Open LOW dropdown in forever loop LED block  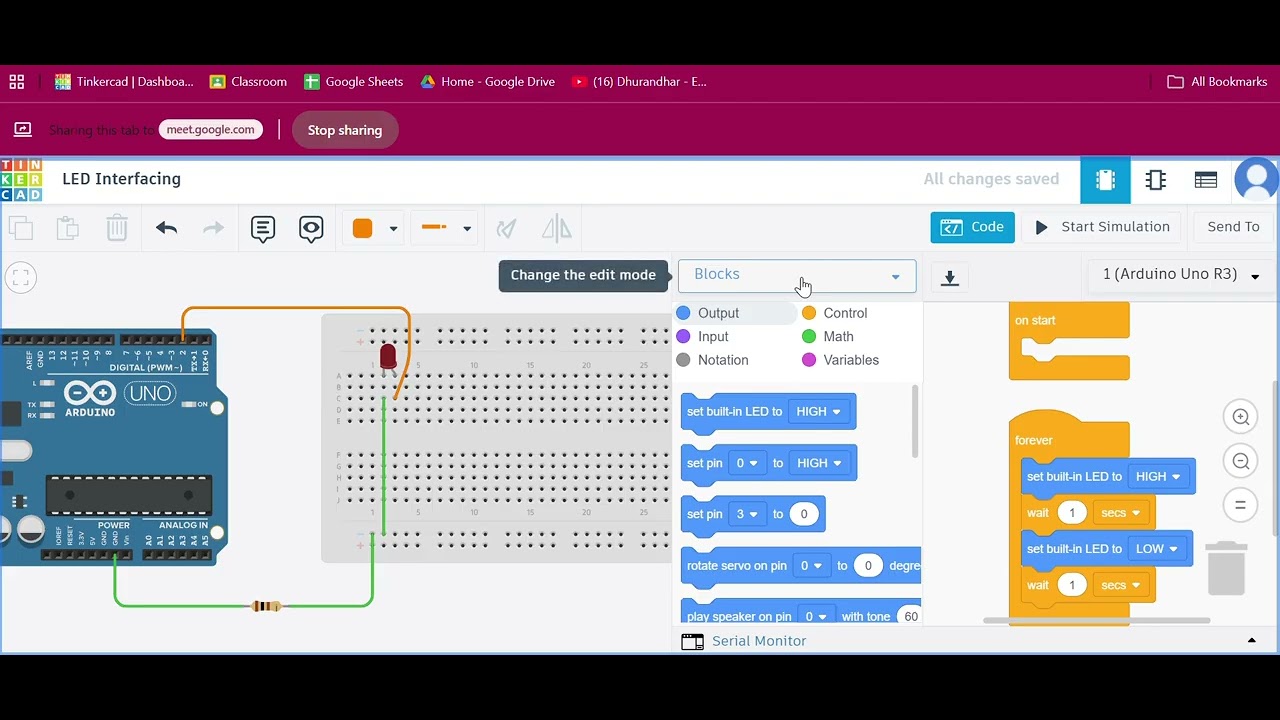(1156, 549)
